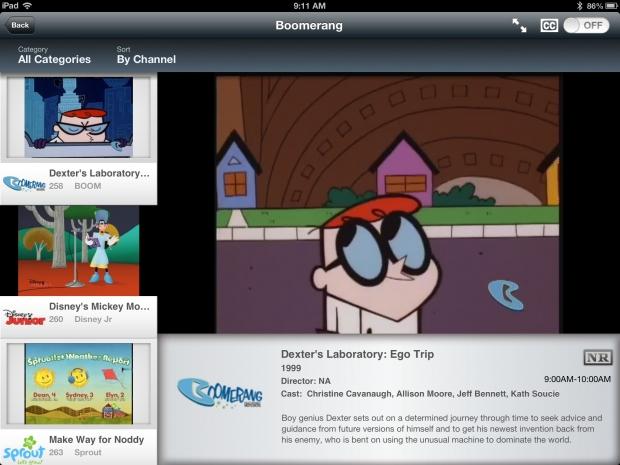The height and width of the screenshot is (465, 620).
Task: Tap the Back button
Action: point(20,25)
